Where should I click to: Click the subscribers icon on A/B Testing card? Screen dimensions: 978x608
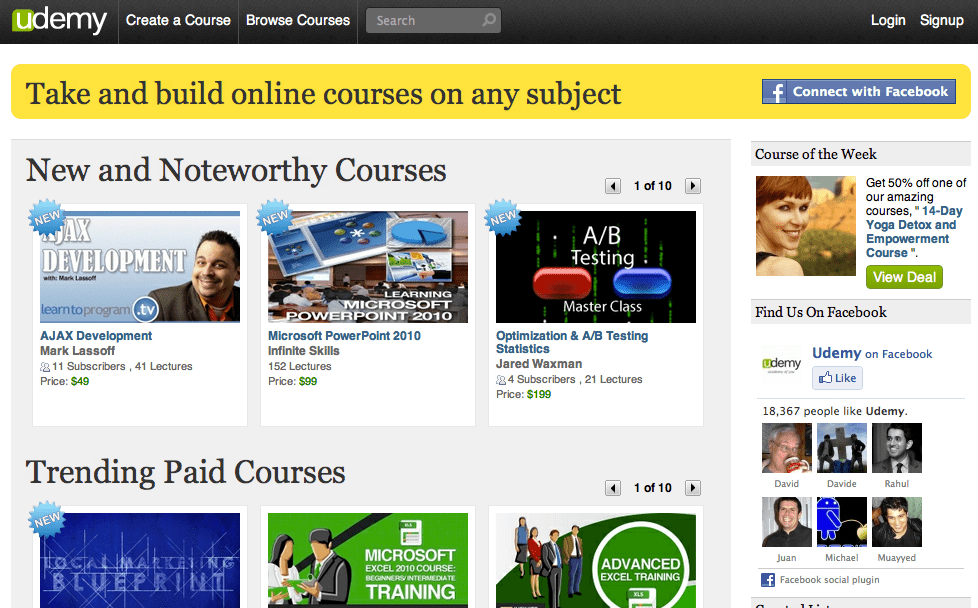pos(501,380)
